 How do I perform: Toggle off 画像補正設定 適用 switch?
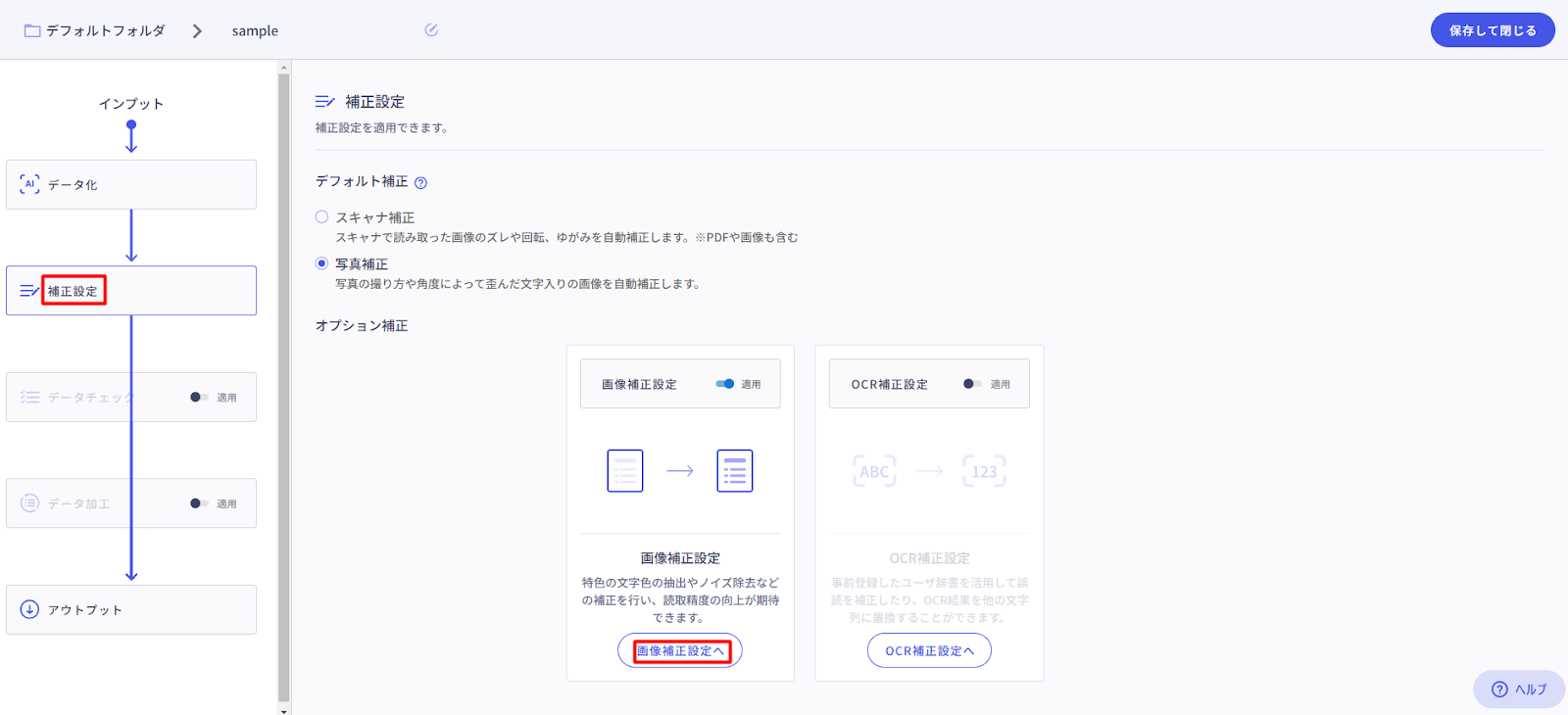pos(725,384)
